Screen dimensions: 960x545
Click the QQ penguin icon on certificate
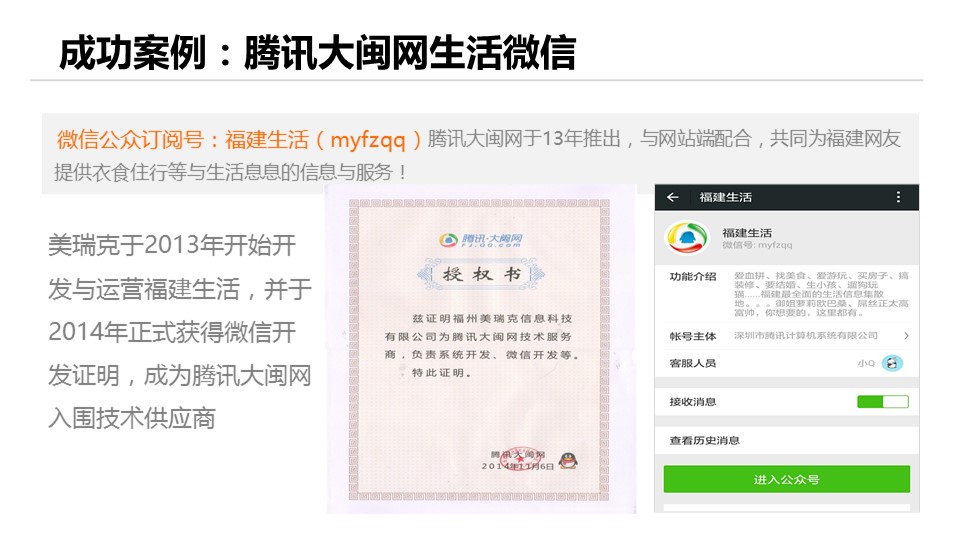coord(569,460)
